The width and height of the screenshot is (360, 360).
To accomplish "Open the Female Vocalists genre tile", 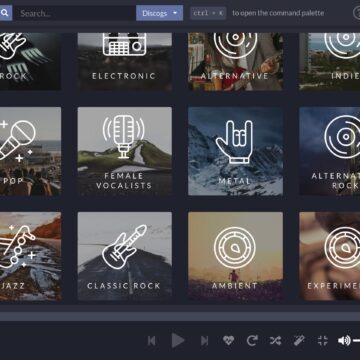I will tap(125, 151).
